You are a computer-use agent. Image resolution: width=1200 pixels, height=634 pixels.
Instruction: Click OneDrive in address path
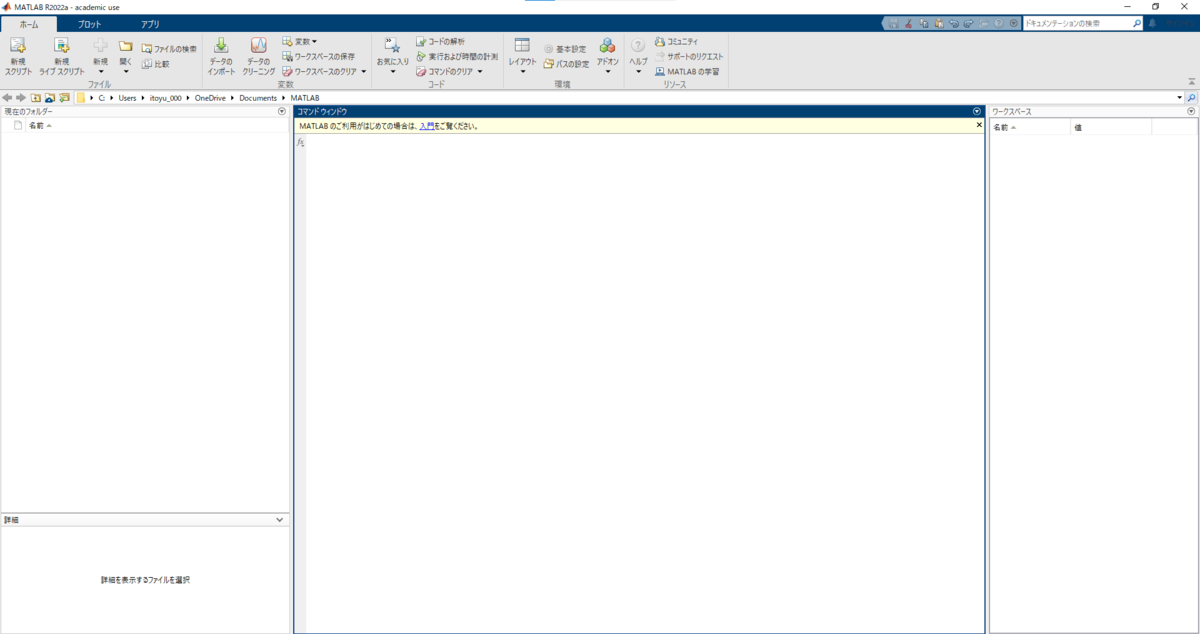click(211, 98)
